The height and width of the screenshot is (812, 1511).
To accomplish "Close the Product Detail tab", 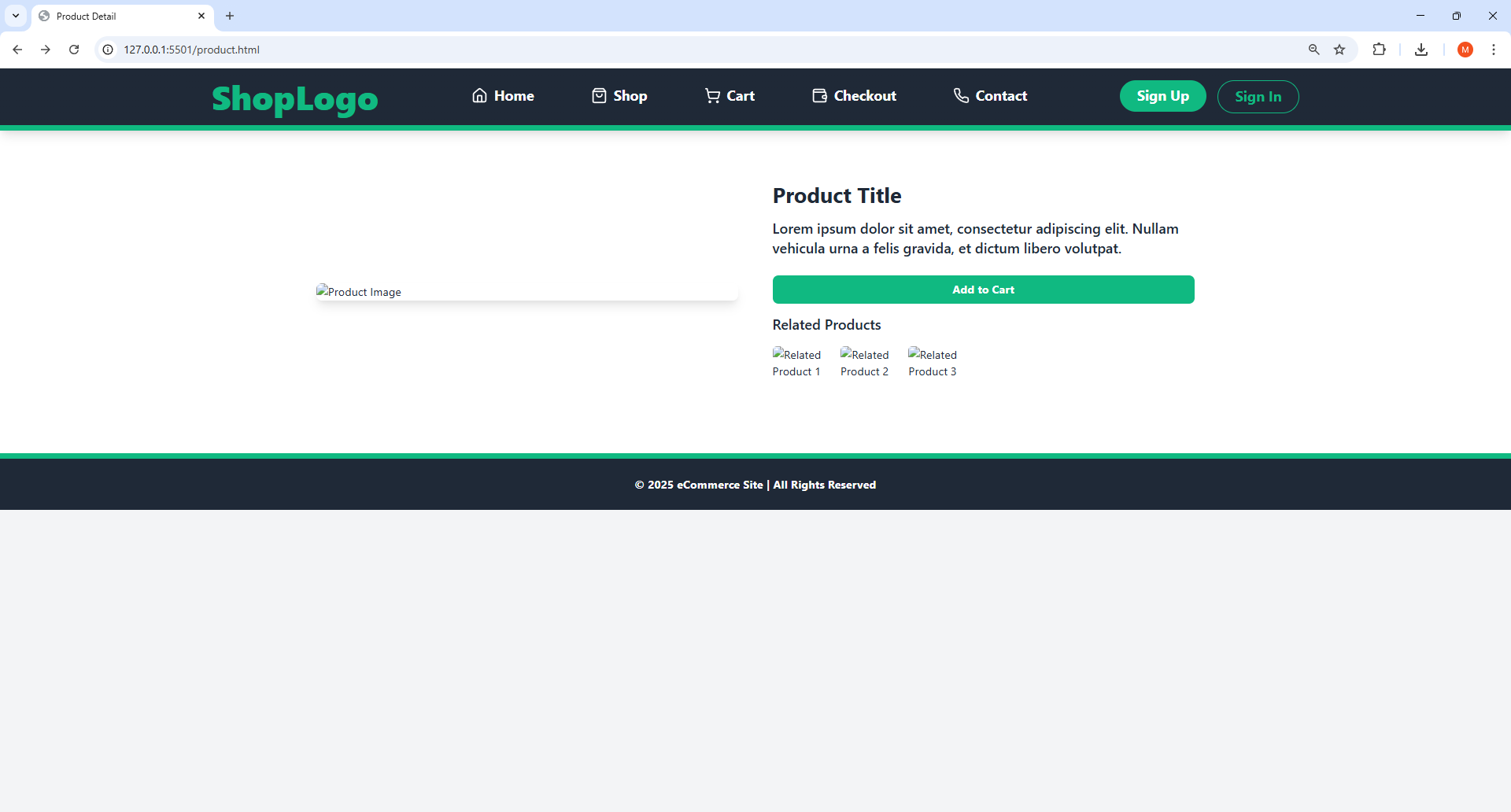I will [x=201, y=16].
